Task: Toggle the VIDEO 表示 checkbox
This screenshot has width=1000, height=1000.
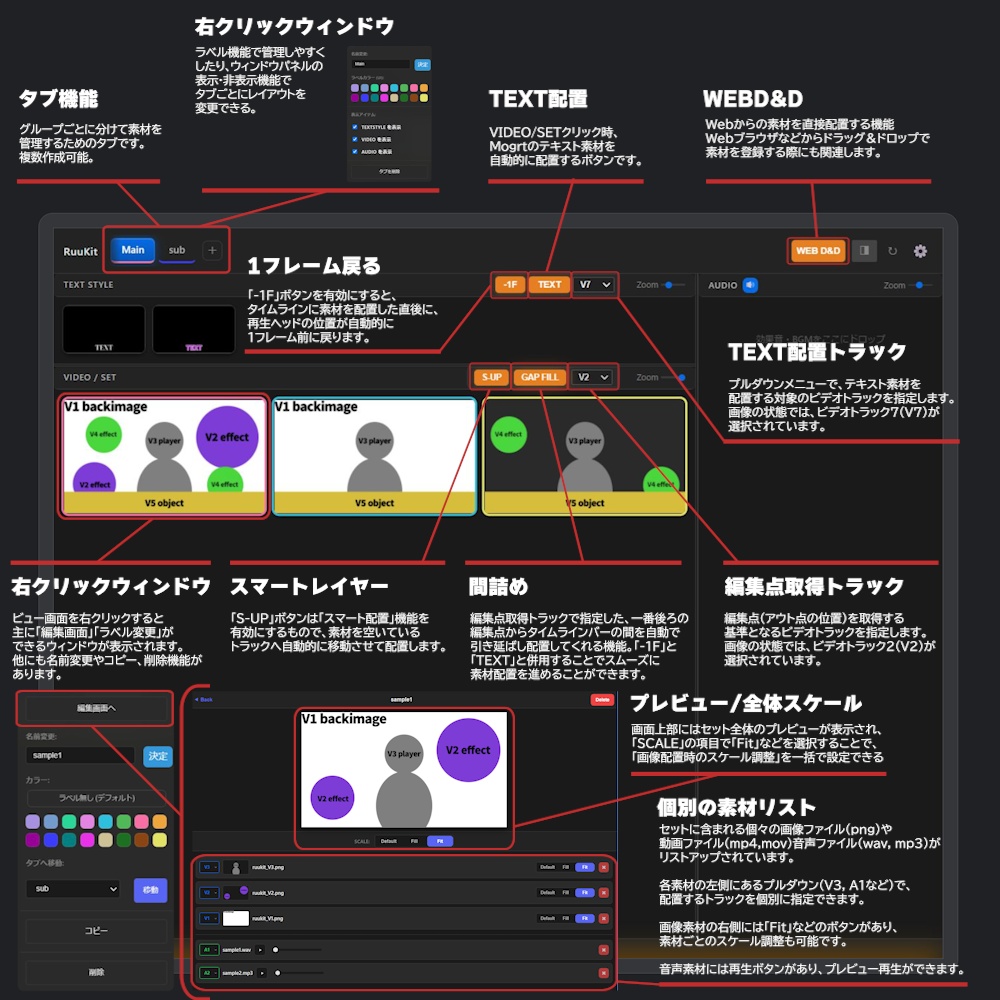Action: [354, 140]
